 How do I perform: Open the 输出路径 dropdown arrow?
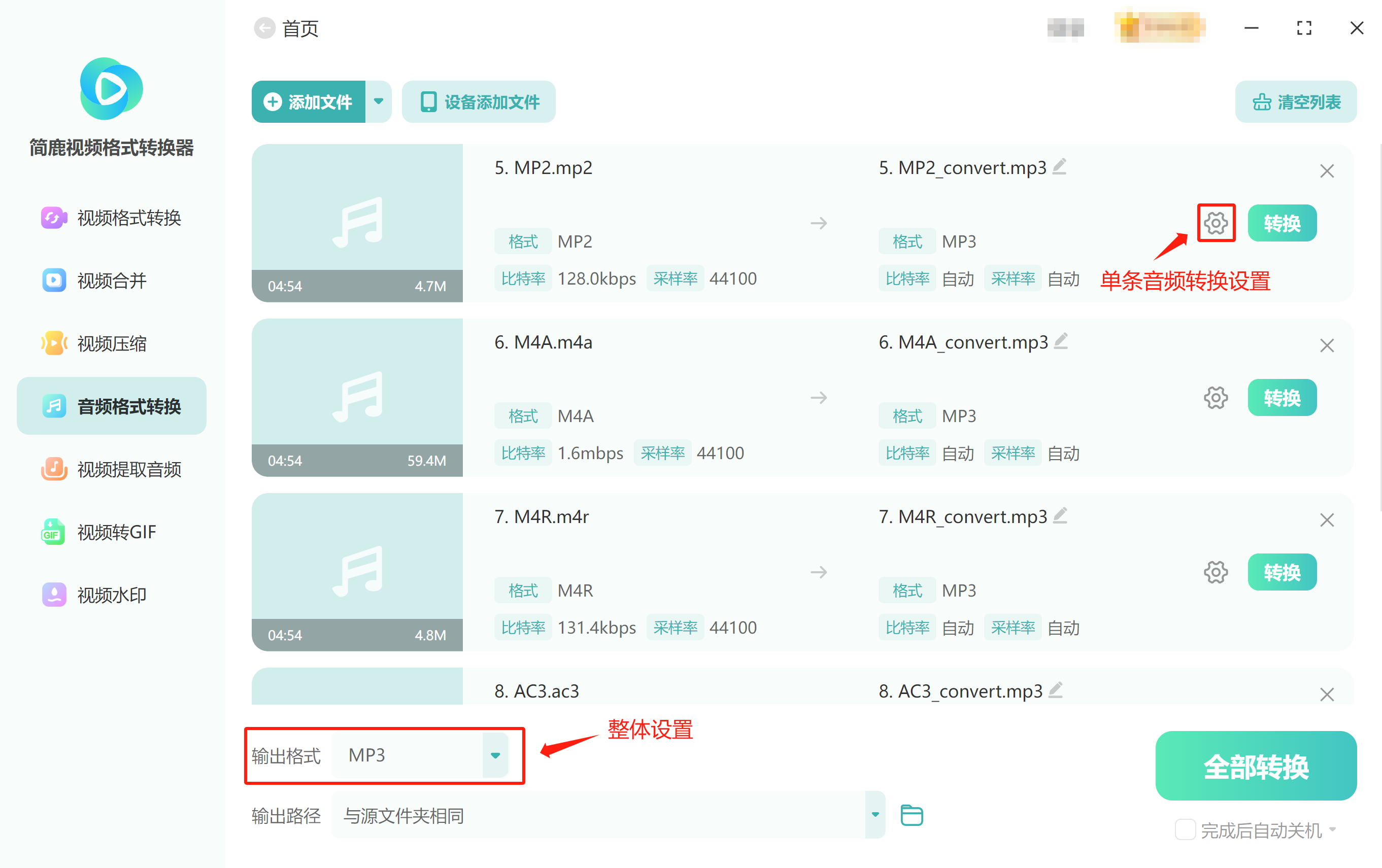(x=874, y=815)
